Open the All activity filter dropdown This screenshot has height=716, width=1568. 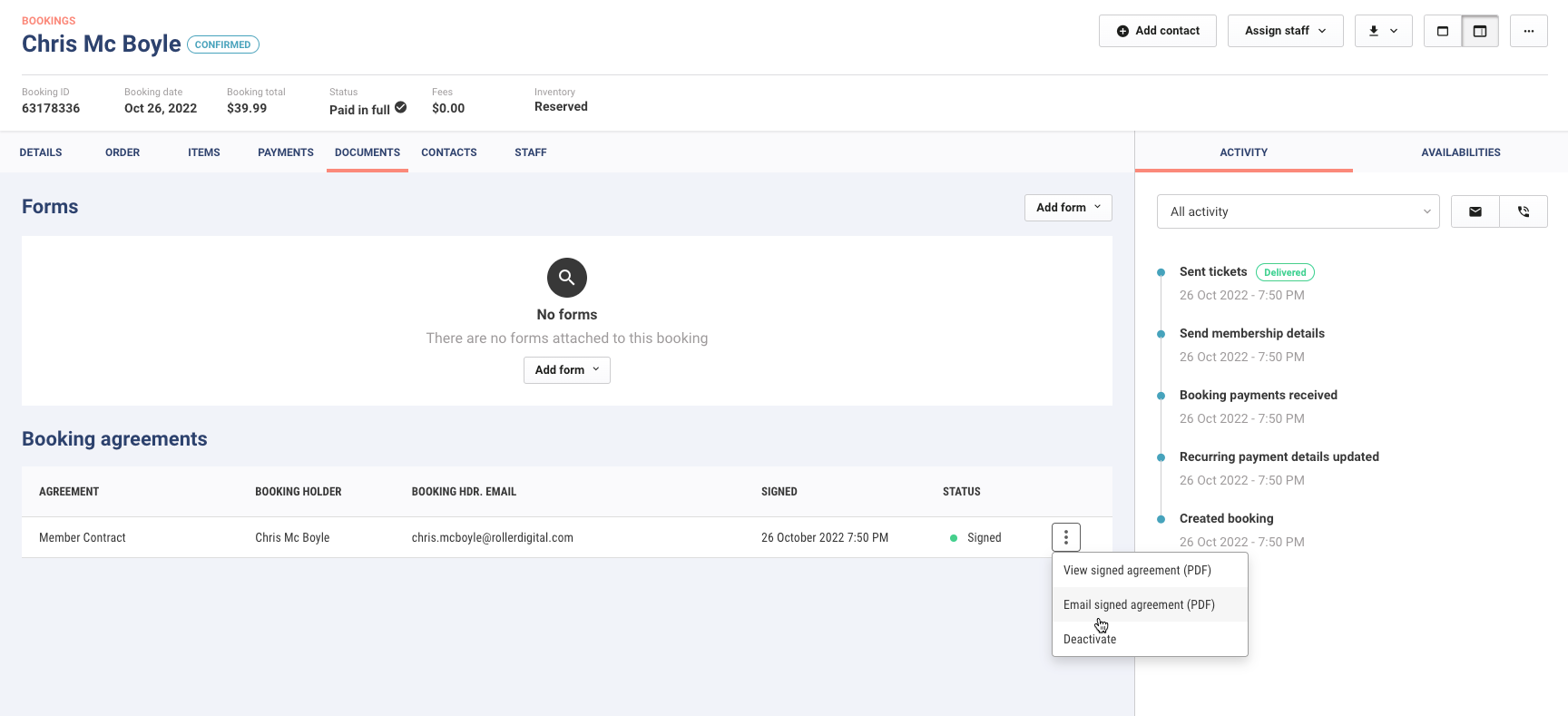tap(1298, 211)
